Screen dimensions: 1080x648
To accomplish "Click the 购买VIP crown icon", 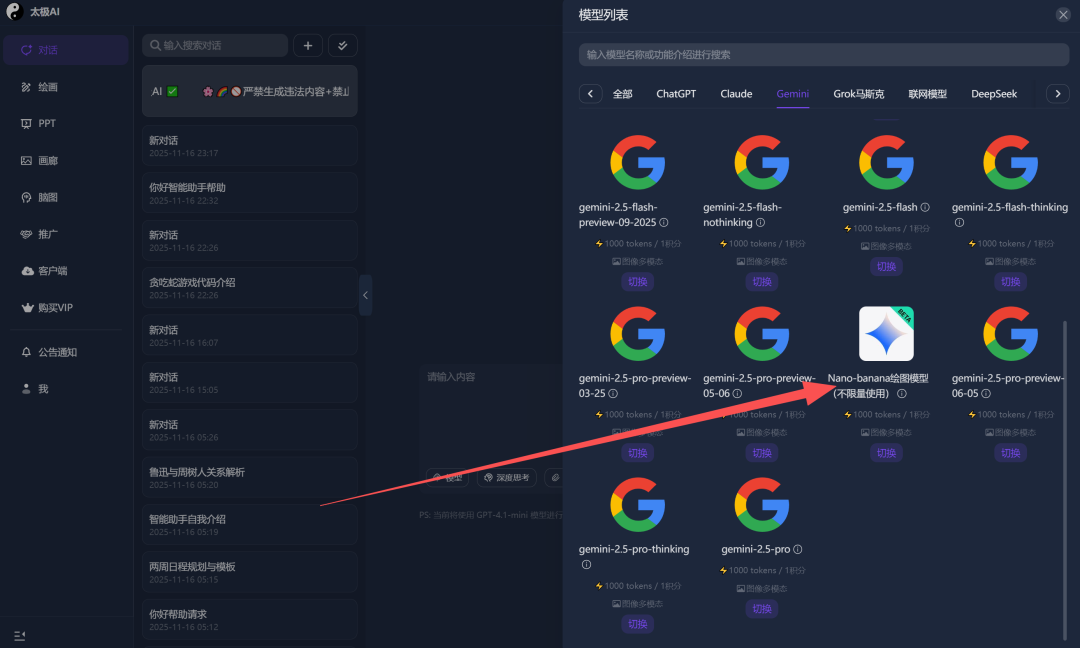I will click(x=28, y=308).
